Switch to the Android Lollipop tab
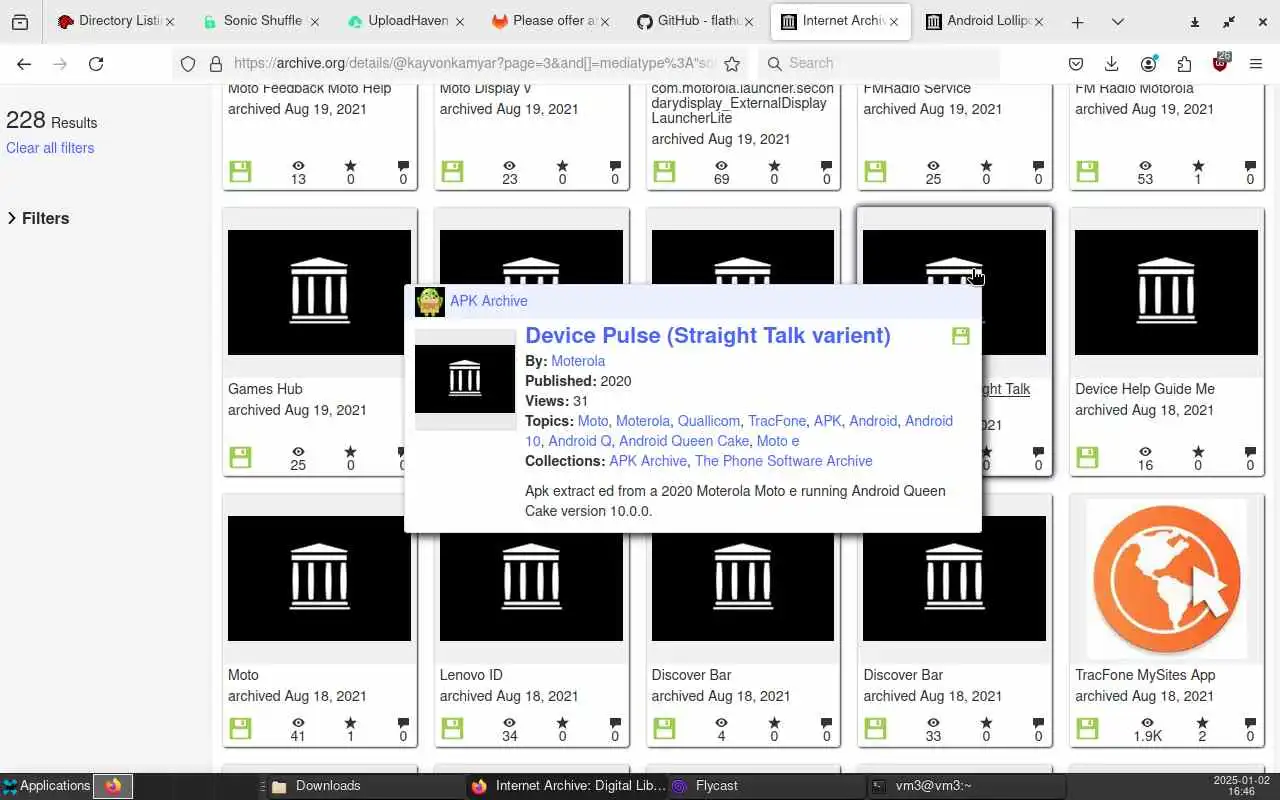1280x800 pixels. pyautogui.click(x=983, y=21)
